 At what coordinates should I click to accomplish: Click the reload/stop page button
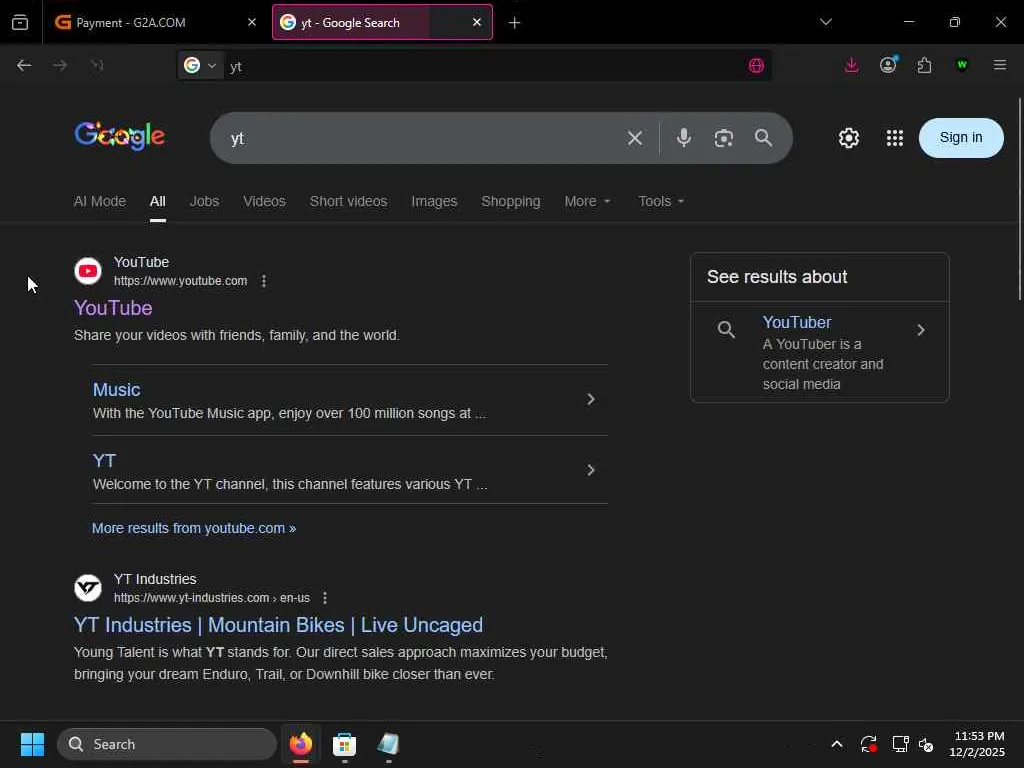tap(97, 65)
